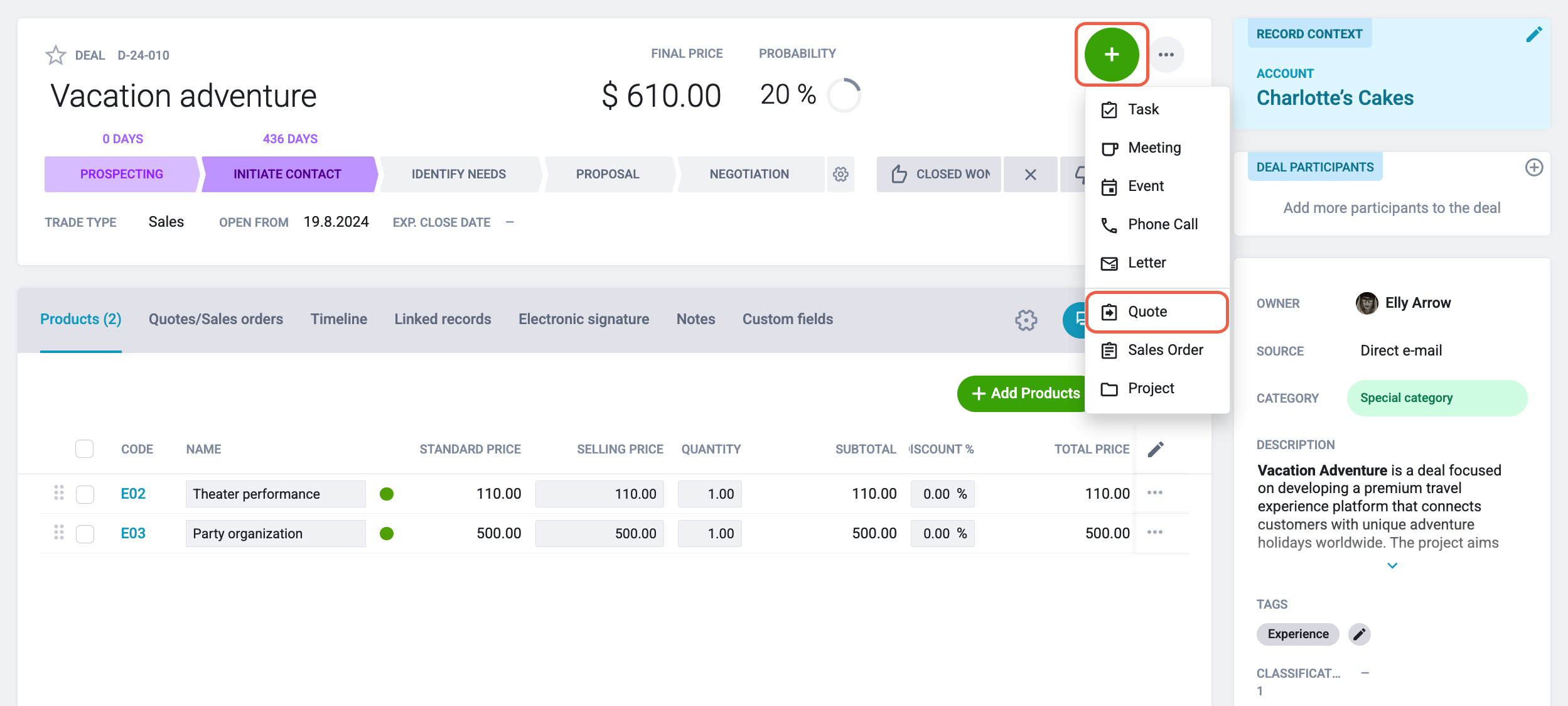This screenshot has height=706, width=1568.
Task: Edit tags with the pencil icon
Action: [1359, 634]
